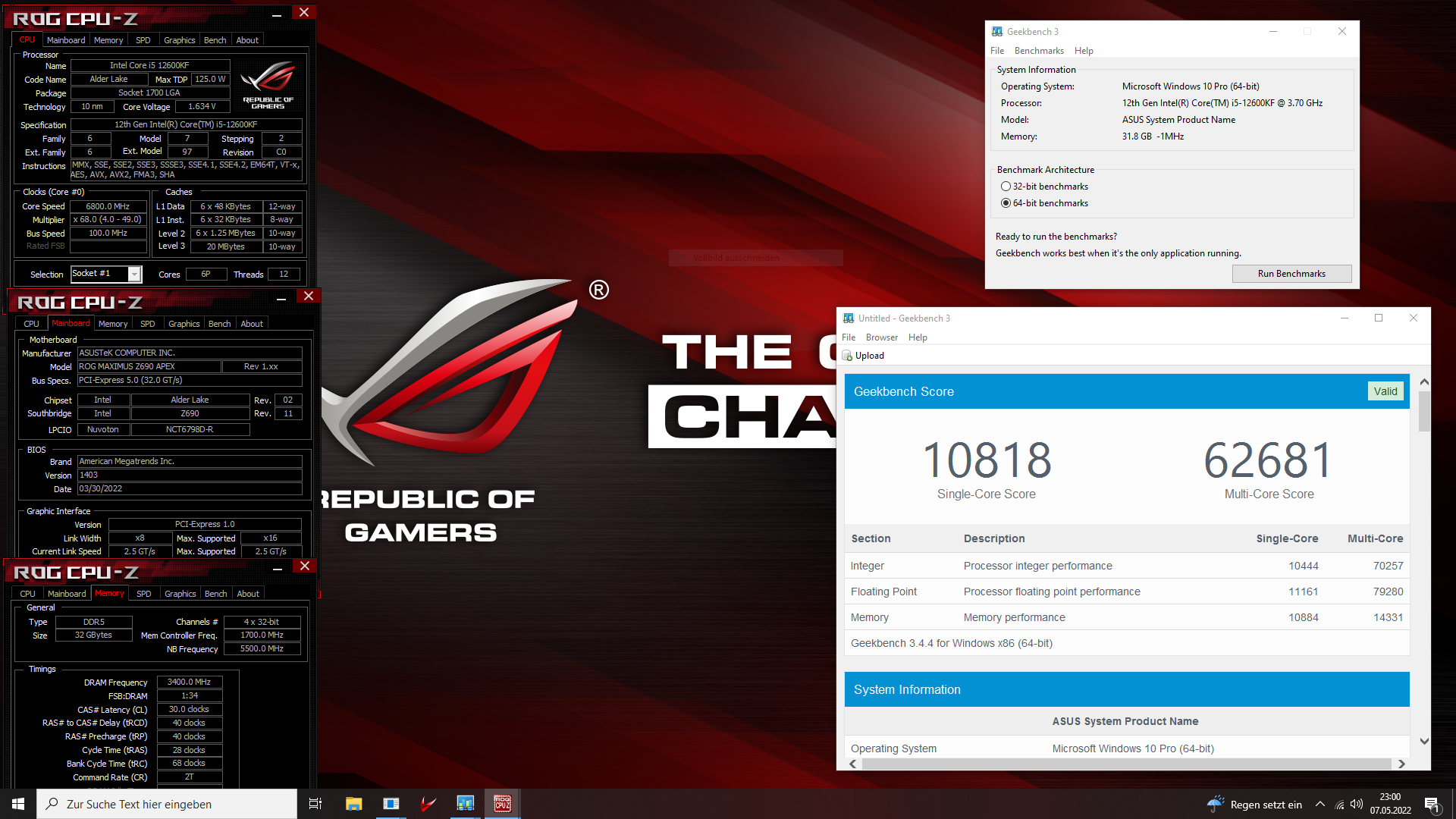This screenshot has height=819, width=1456.
Task: Open About tab in top CPU-Z window
Action: pyautogui.click(x=247, y=40)
